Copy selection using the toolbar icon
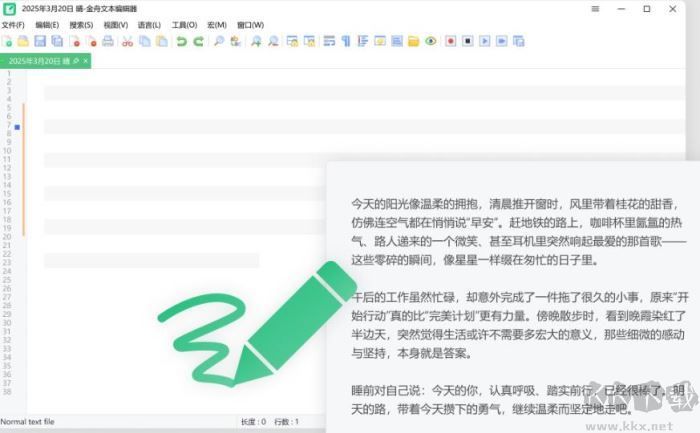Screen dimensions: 700x433 145,42
